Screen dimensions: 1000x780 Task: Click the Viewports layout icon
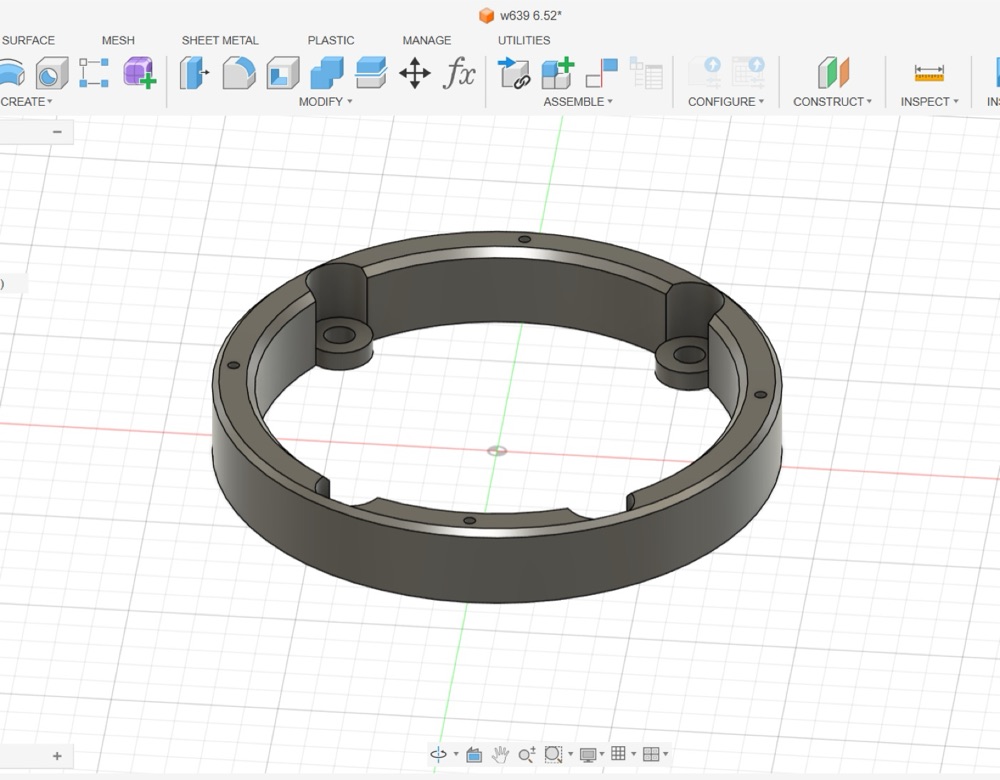pyautogui.click(x=651, y=754)
